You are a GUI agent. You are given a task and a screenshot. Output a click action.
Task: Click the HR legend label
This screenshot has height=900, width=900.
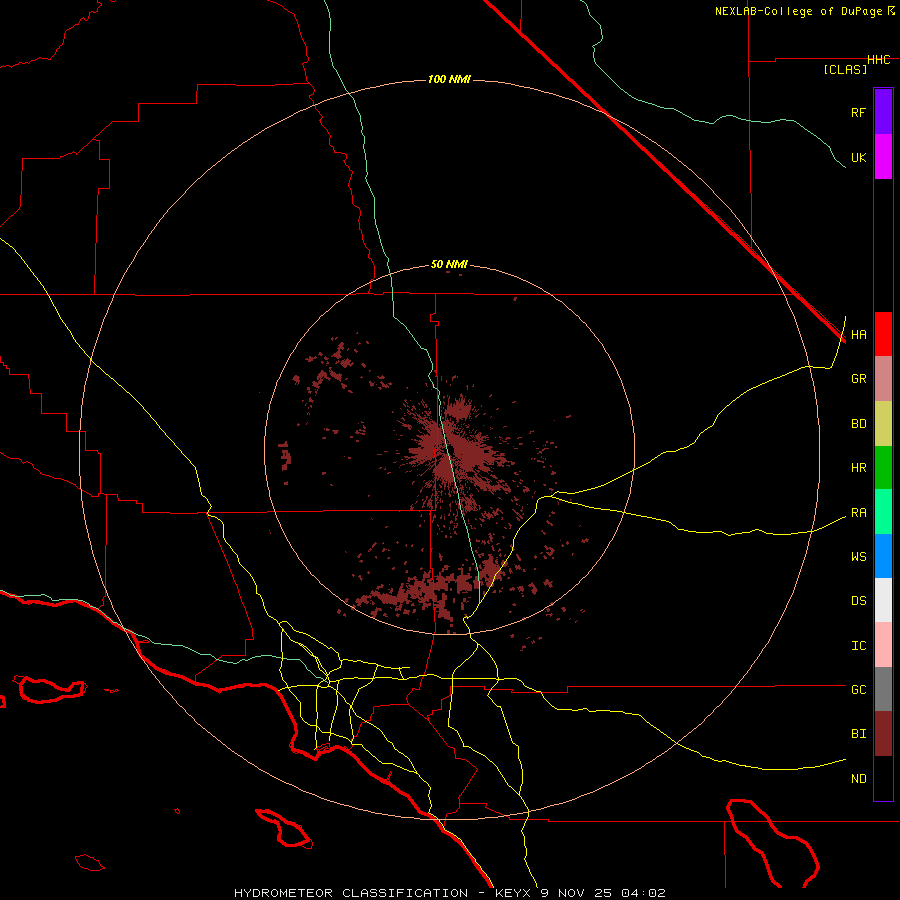click(x=858, y=468)
